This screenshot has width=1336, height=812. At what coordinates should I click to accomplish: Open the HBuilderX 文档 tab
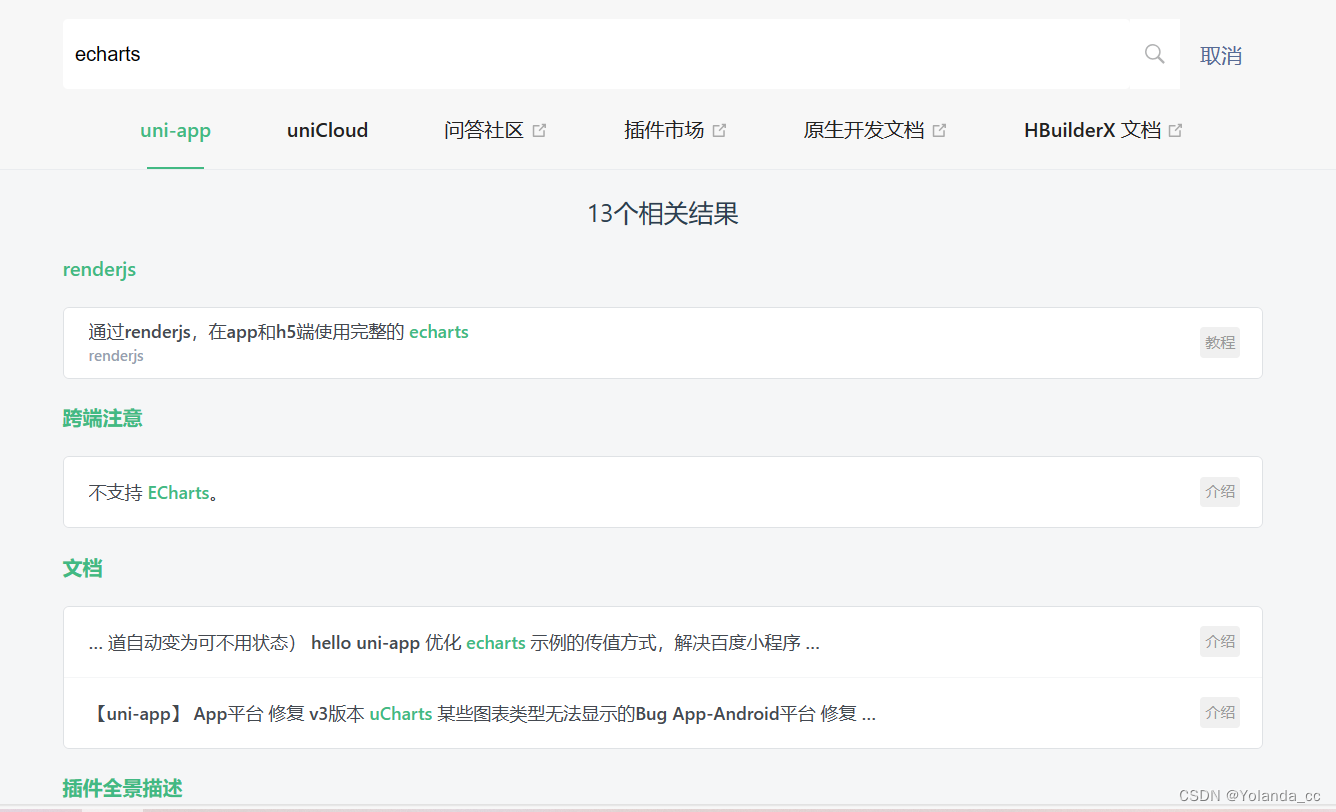click(x=1095, y=130)
